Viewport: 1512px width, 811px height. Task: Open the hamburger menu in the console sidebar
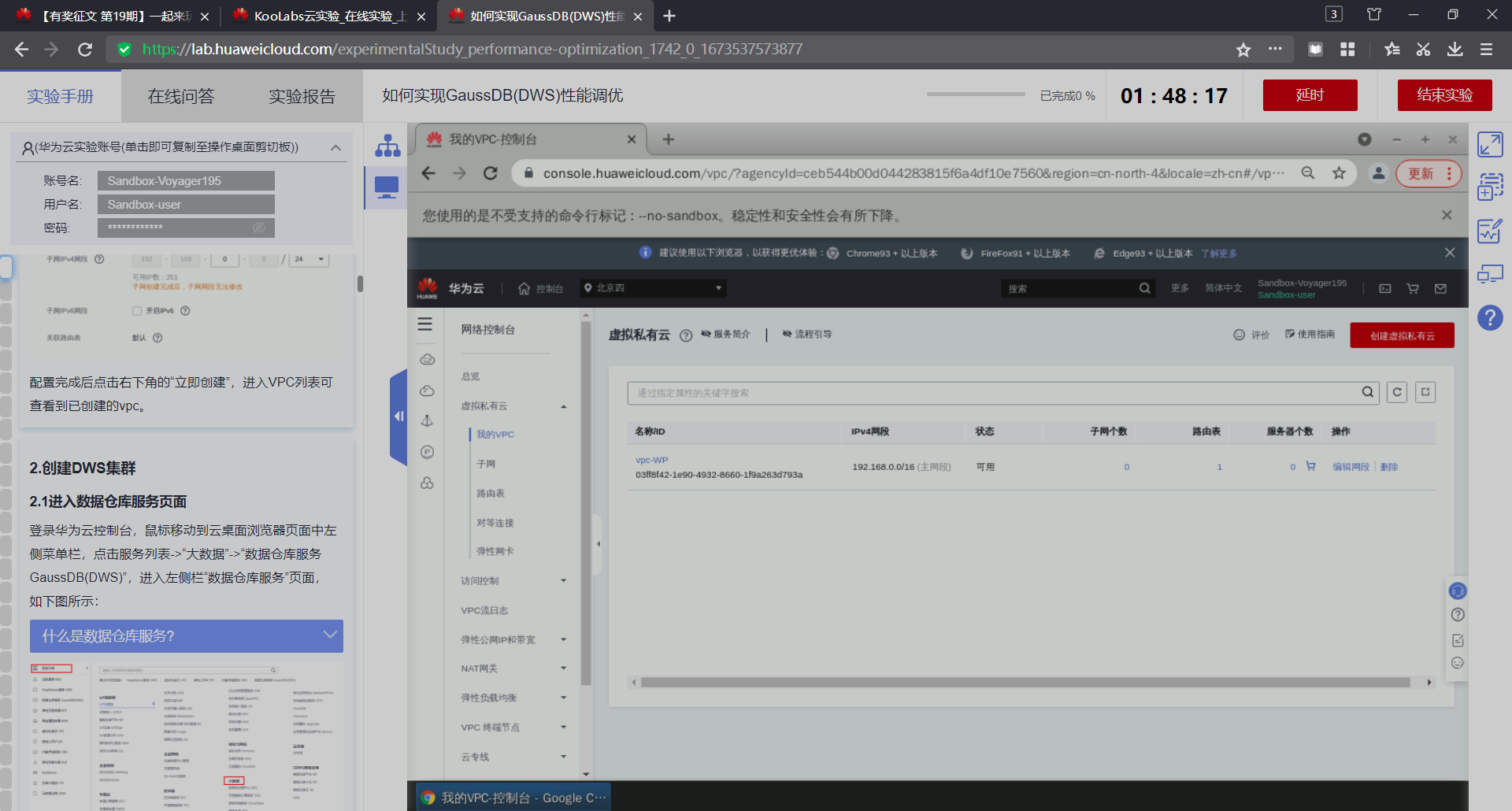pos(425,324)
